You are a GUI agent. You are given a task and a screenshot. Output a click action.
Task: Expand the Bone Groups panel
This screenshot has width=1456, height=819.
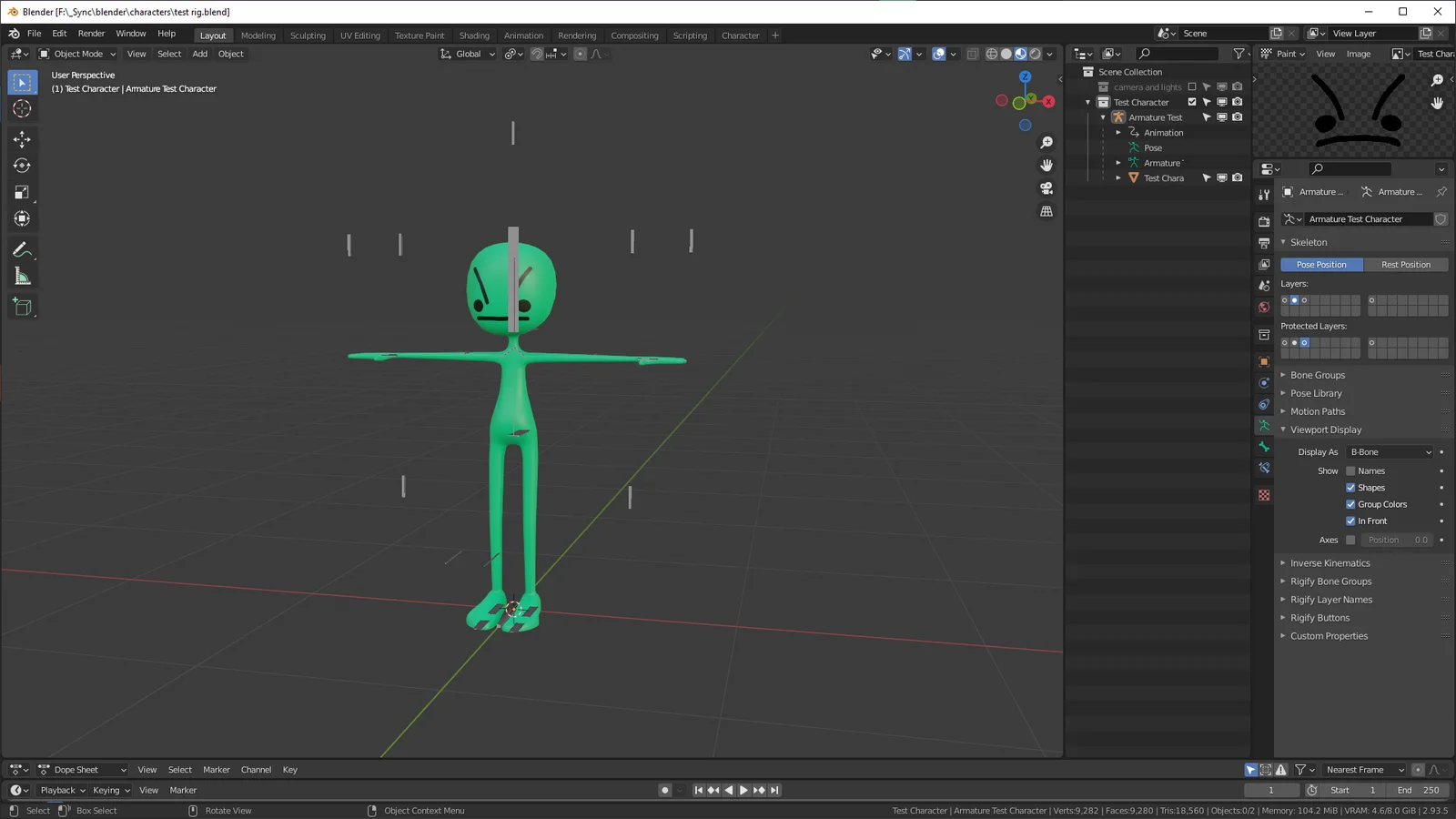[x=1317, y=374]
